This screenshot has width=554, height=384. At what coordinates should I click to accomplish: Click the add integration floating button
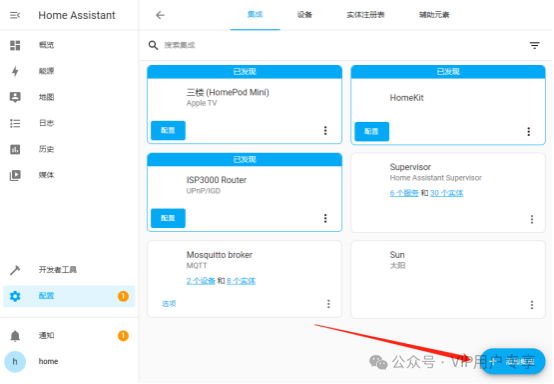(513, 362)
